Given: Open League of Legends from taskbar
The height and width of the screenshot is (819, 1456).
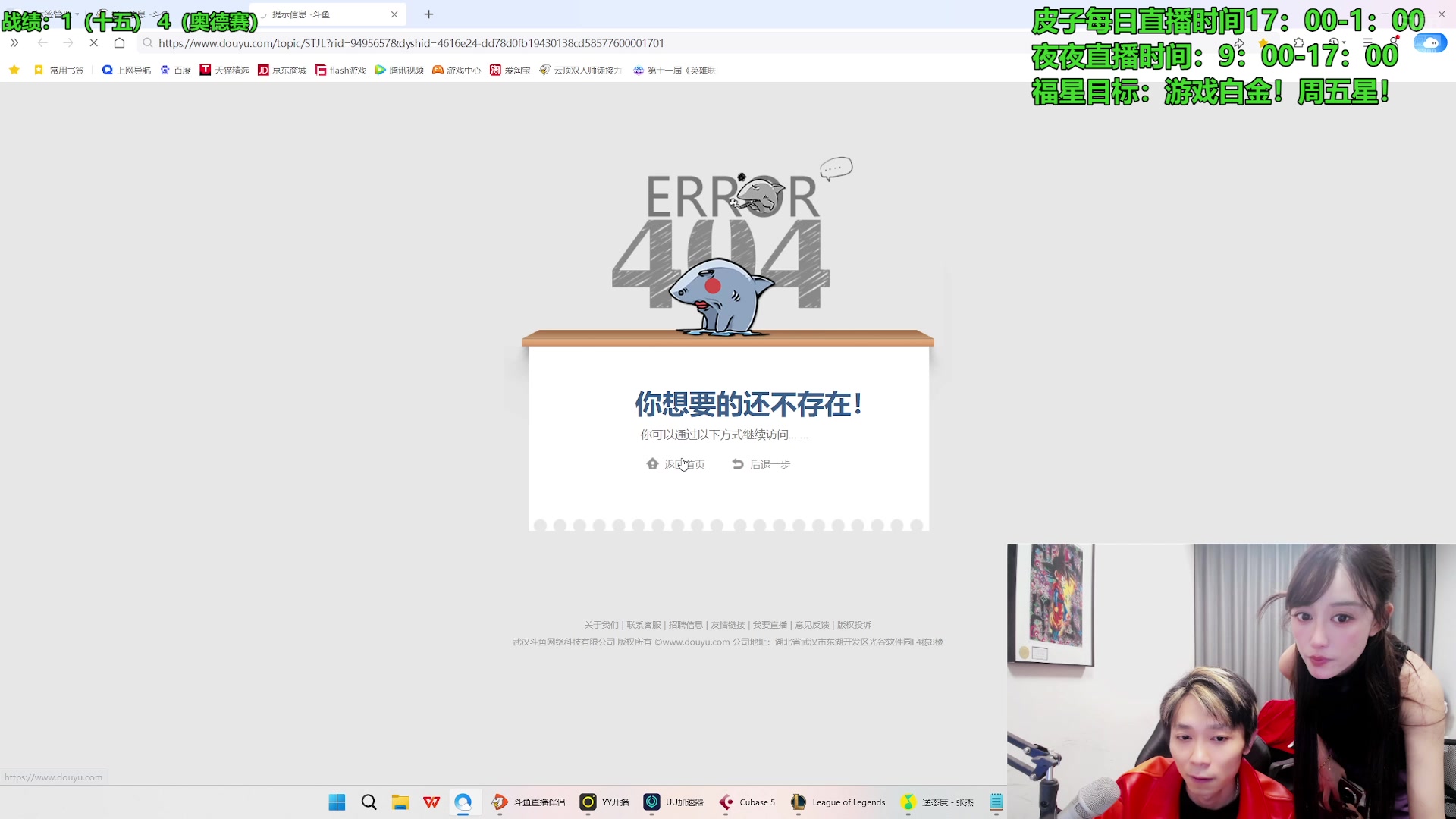Looking at the screenshot, I should [x=838, y=802].
